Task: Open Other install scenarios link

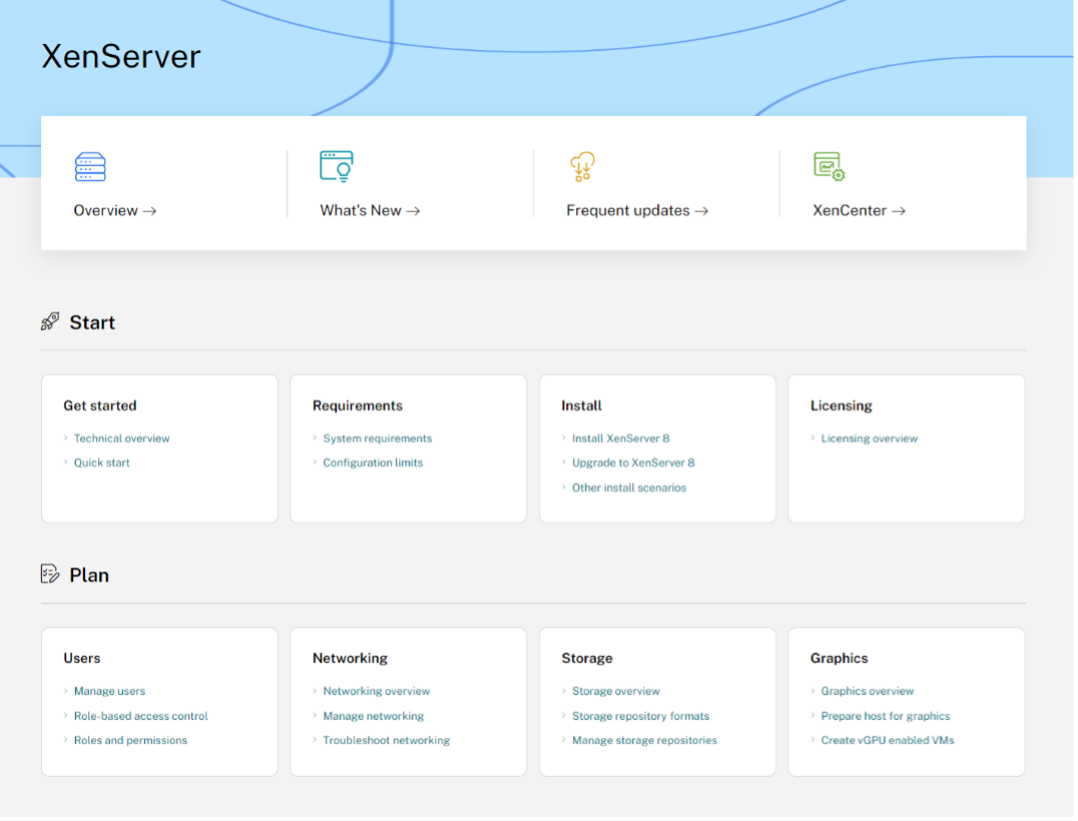Action: [629, 488]
